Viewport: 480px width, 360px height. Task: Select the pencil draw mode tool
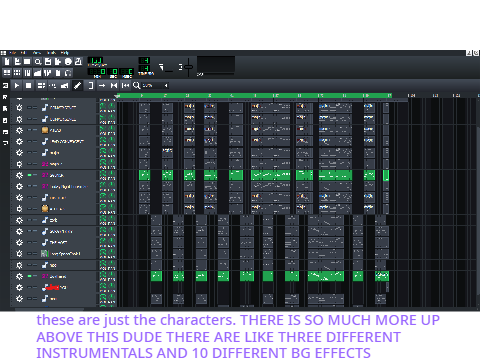click(x=77, y=86)
